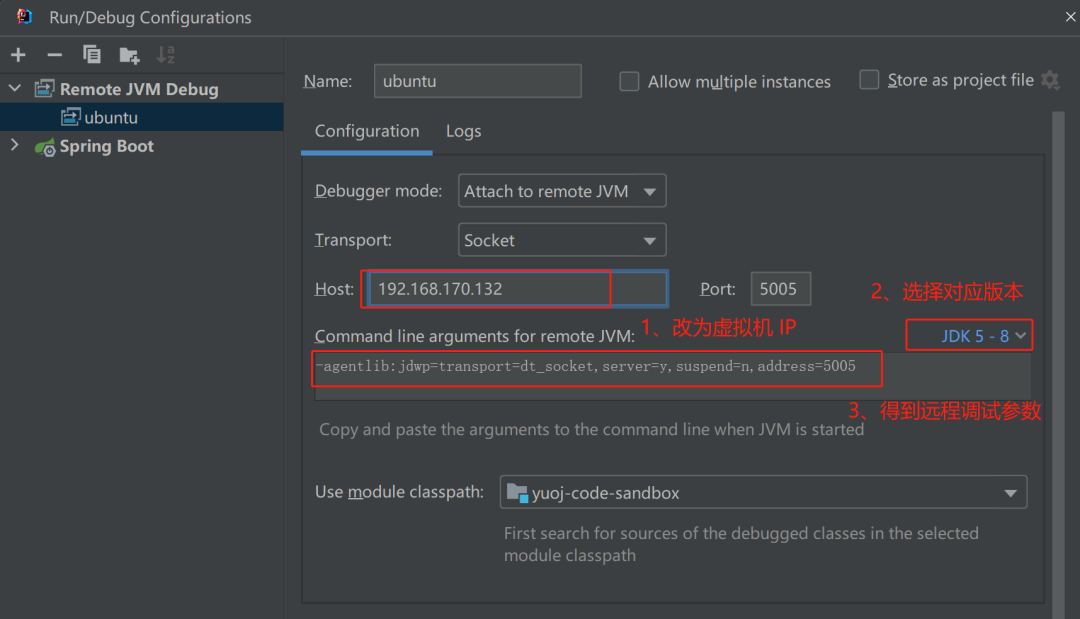Open the Transport Socket dropdown
This screenshot has height=619, width=1080.
pos(562,240)
